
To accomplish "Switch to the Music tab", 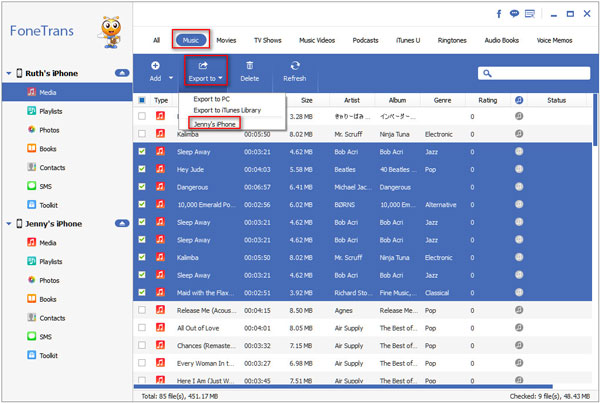I will pyautogui.click(x=191, y=40).
